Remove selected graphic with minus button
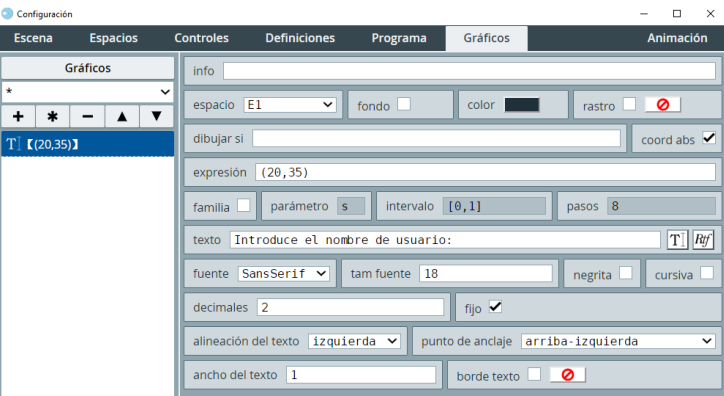724x396 pixels. point(87,116)
